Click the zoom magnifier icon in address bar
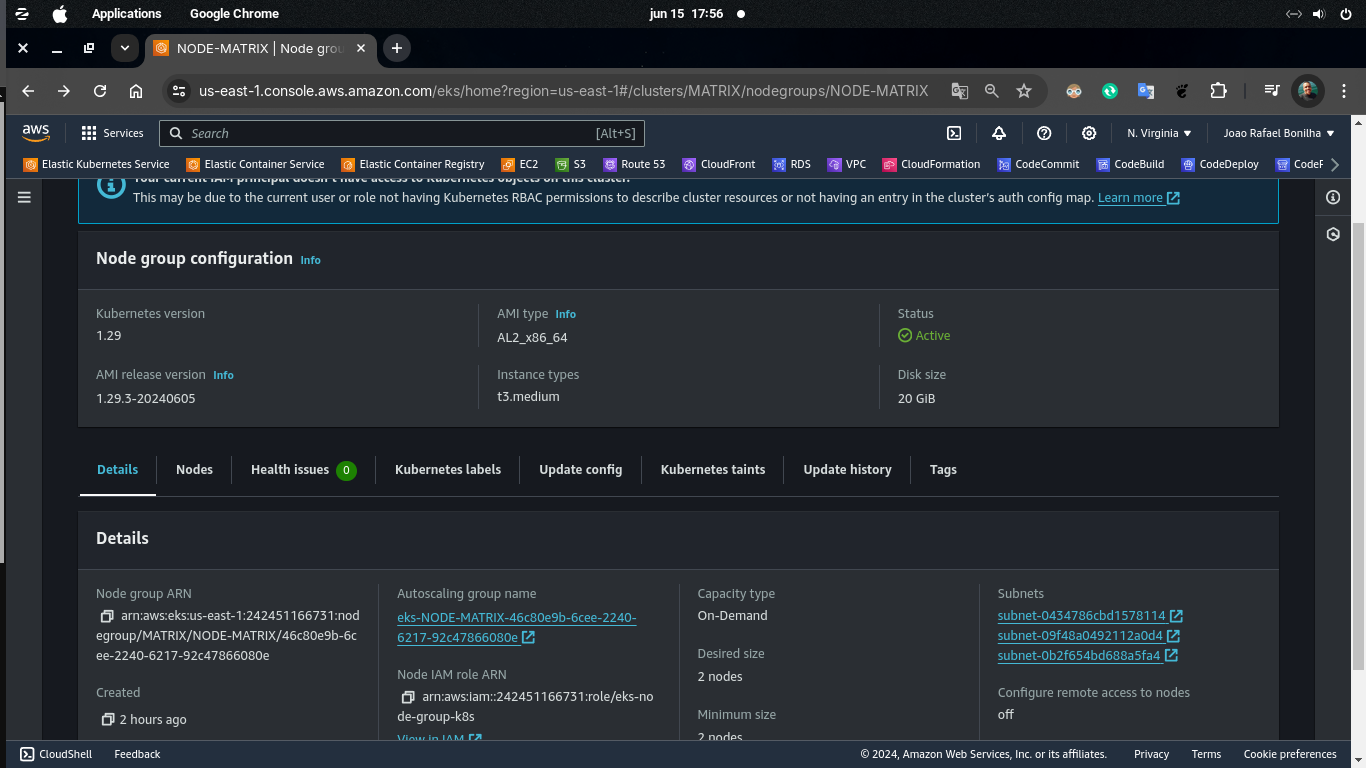The image size is (1366, 768). [991, 91]
